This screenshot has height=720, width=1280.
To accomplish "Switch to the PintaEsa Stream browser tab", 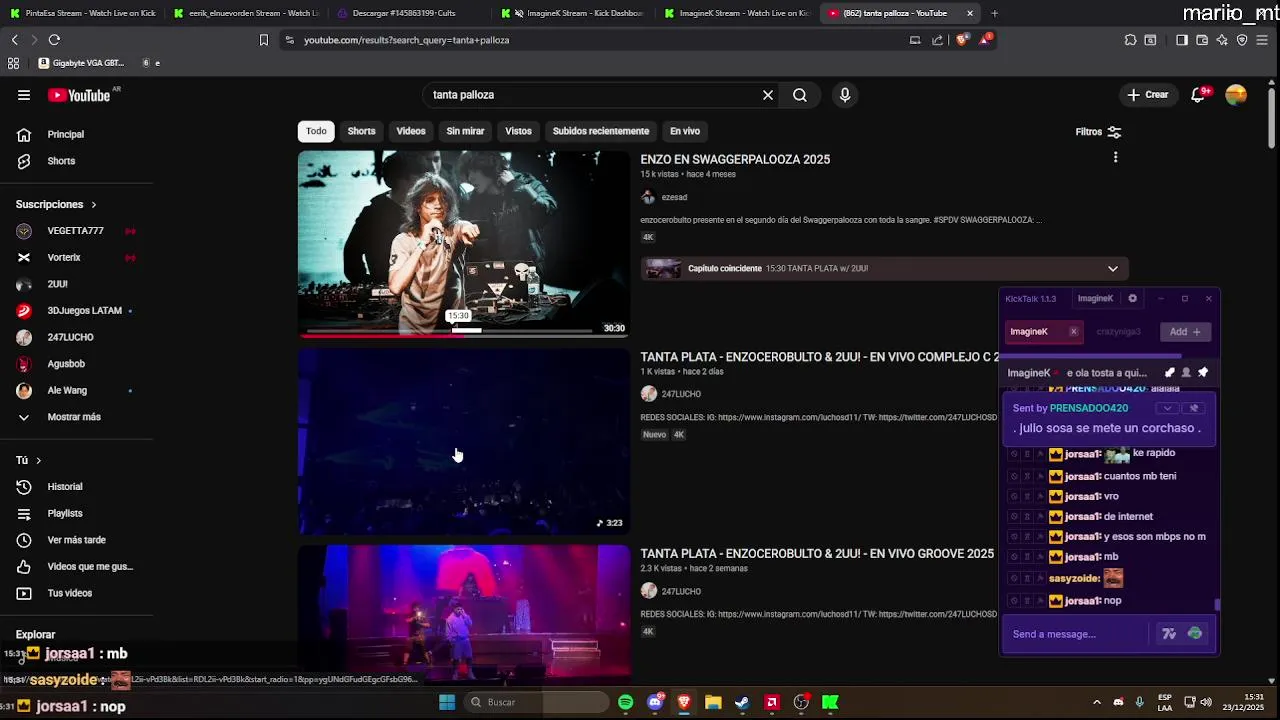I will tap(82, 13).
